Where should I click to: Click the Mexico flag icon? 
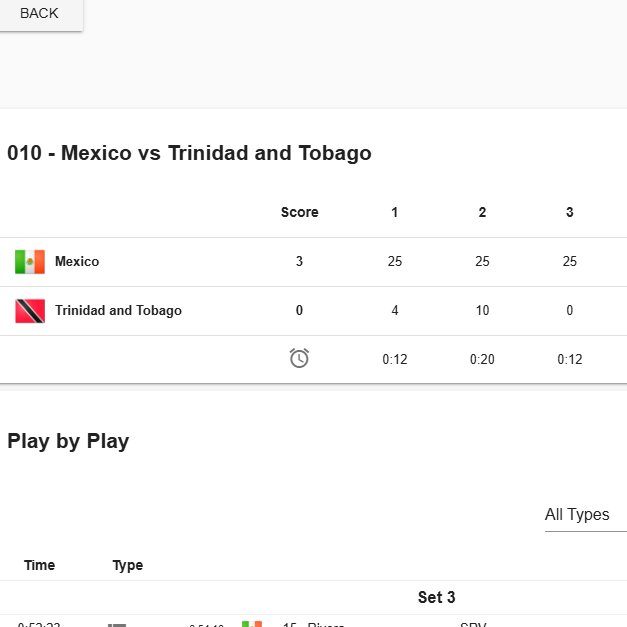tap(30, 262)
